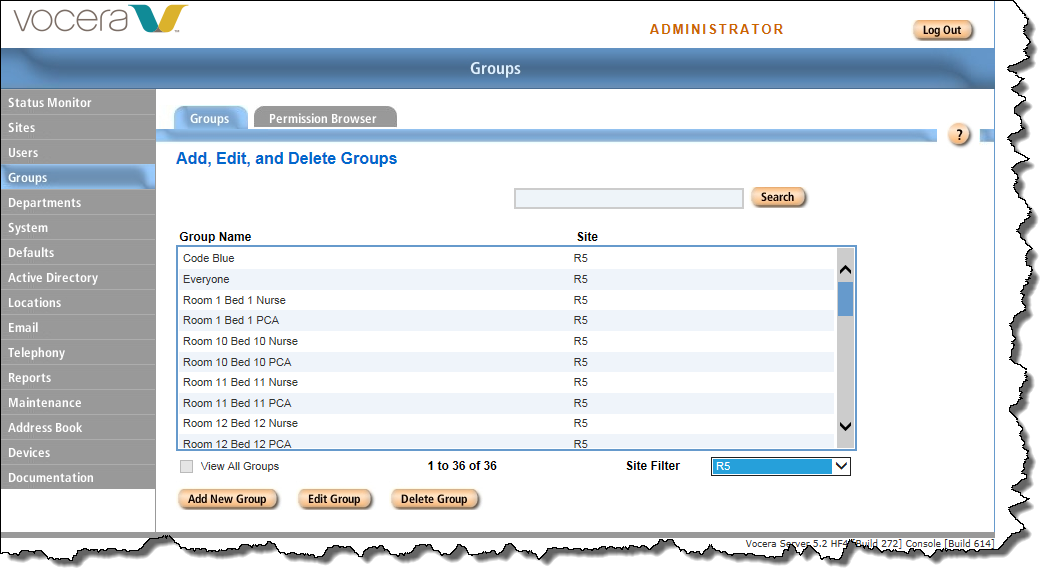
Task: Click the Edit Group button
Action: tap(334, 499)
